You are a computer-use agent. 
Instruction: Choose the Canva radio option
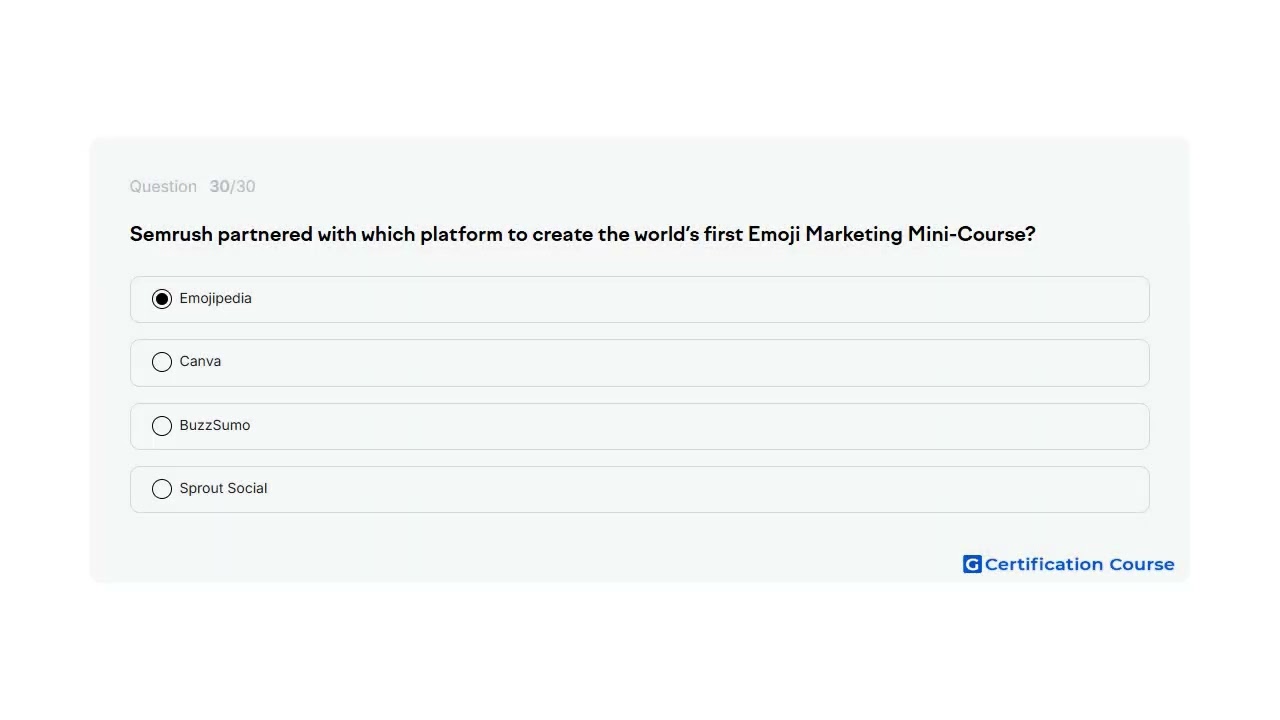click(162, 362)
